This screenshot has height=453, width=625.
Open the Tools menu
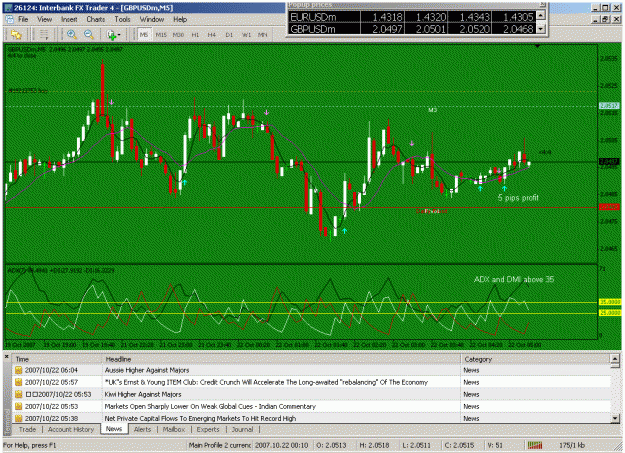tap(122, 19)
